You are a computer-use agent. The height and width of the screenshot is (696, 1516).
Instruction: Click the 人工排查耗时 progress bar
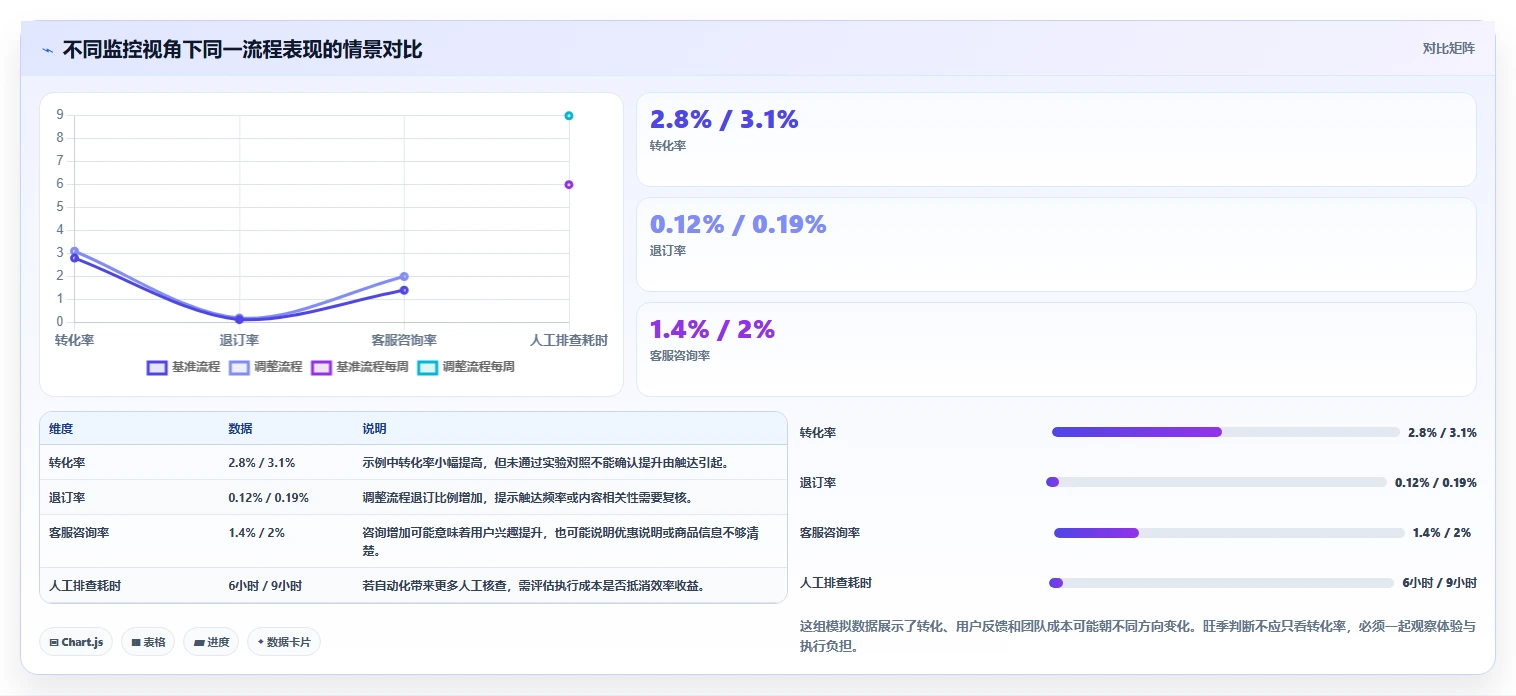(x=1221, y=583)
